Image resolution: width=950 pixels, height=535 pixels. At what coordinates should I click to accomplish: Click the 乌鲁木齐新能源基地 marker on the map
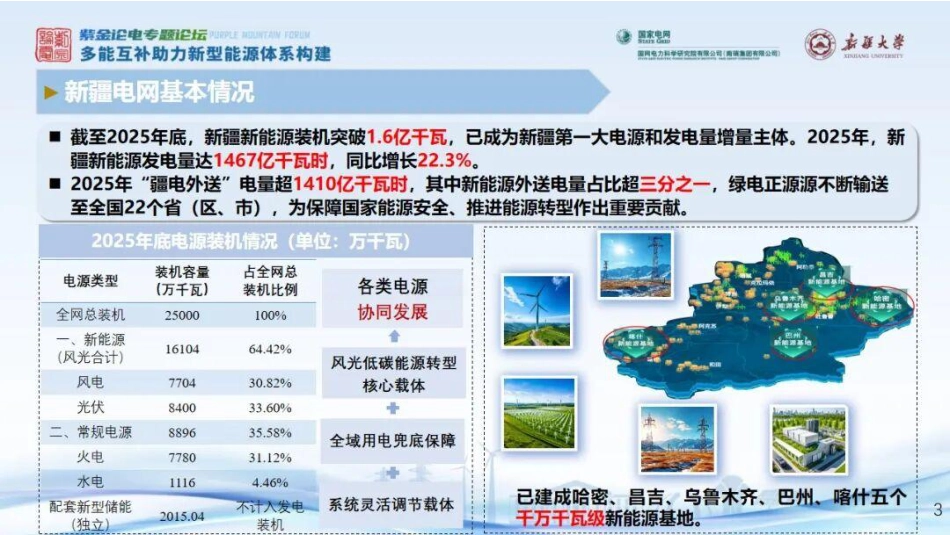(788, 304)
